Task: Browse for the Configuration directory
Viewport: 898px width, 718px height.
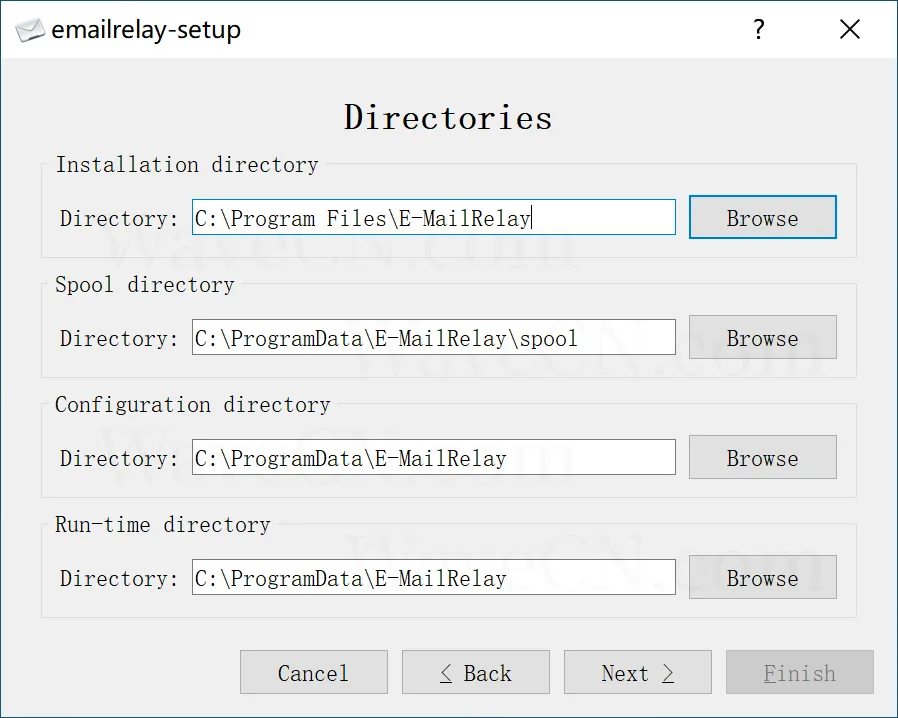Action: (762, 457)
